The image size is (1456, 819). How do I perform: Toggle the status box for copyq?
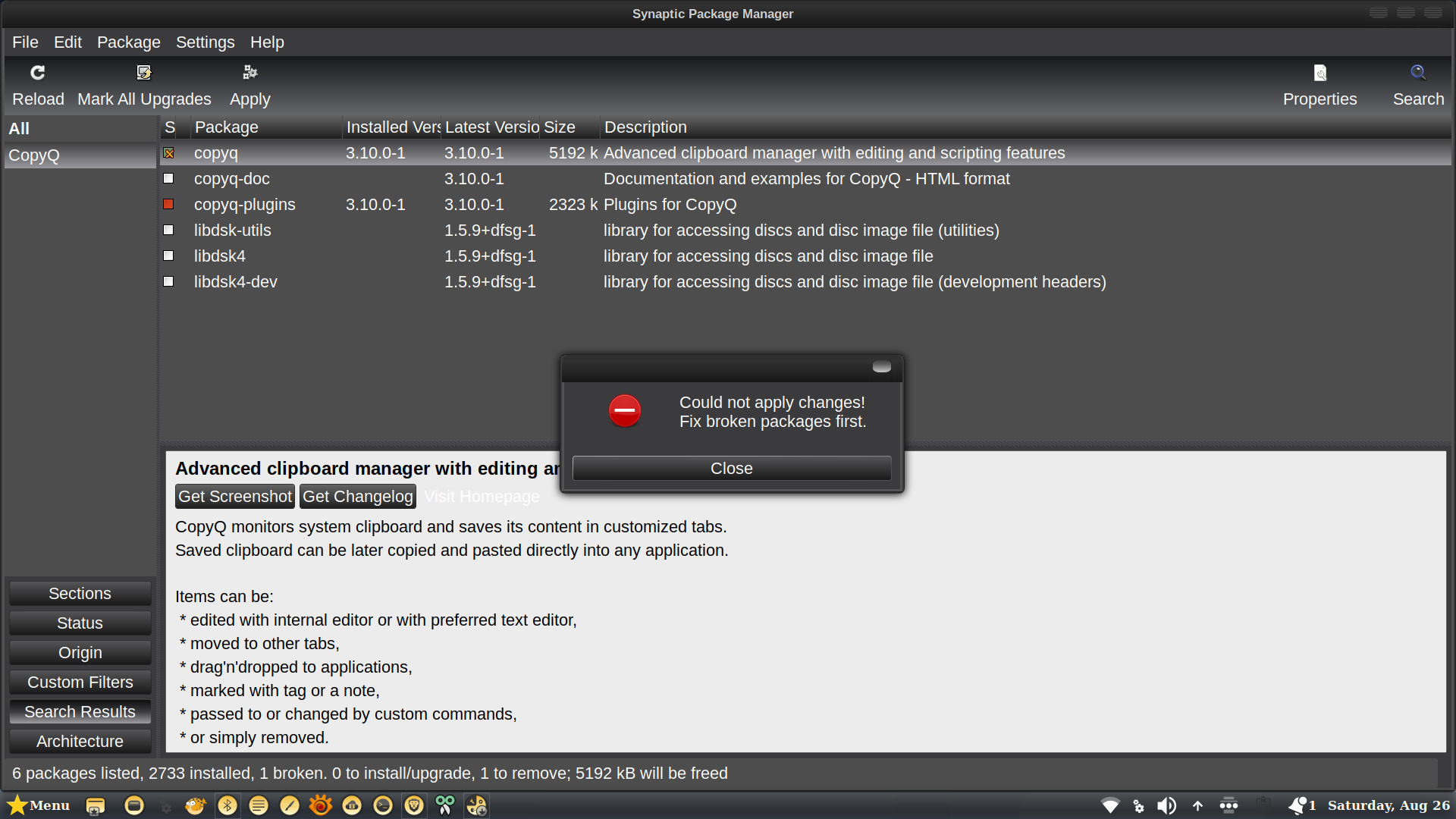pyautogui.click(x=168, y=153)
